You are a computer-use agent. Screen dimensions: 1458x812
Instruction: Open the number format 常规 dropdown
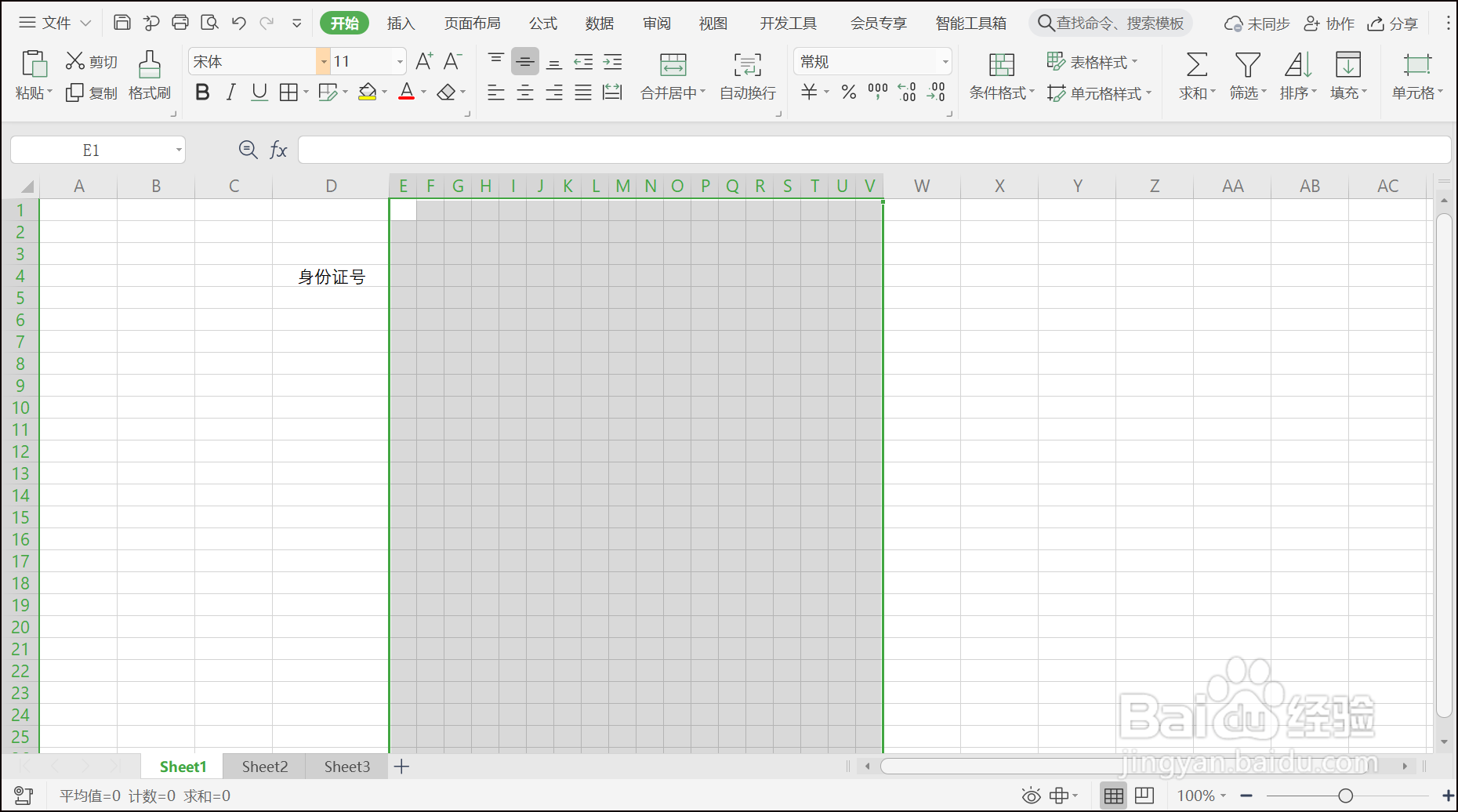pyautogui.click(x=945, y=61)
